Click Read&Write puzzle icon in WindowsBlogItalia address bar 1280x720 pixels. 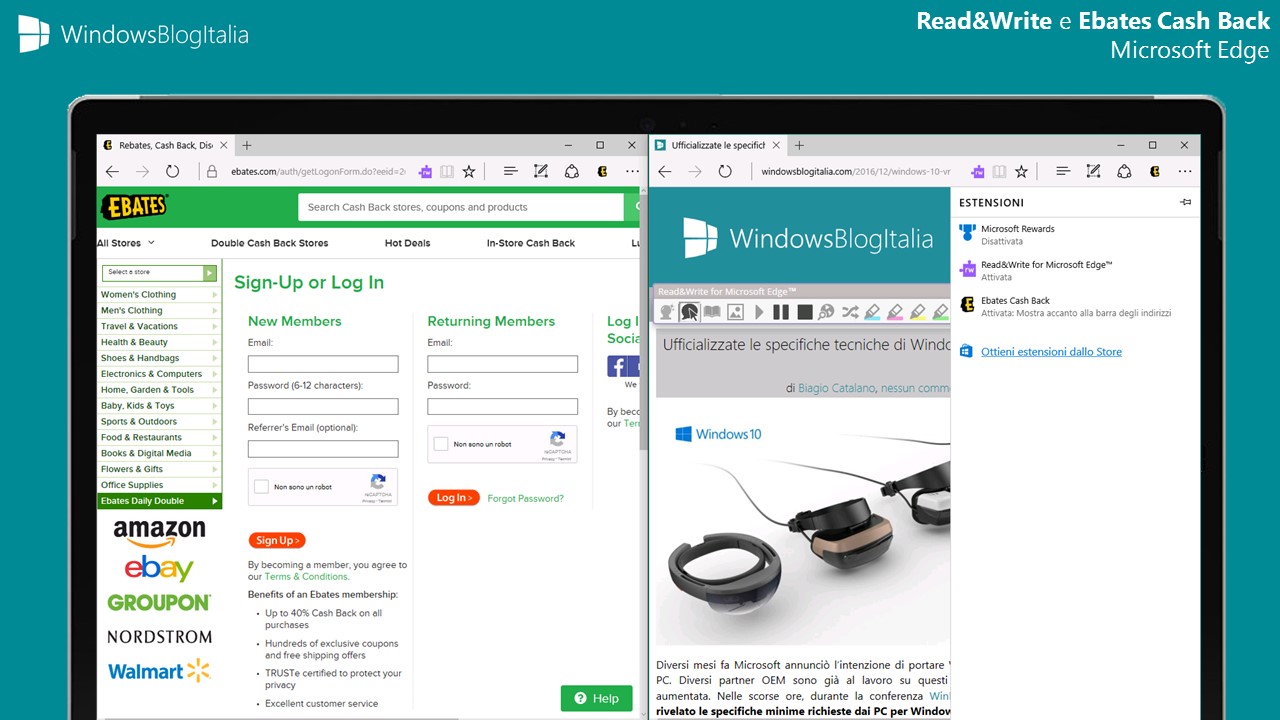tap(977, 171)
